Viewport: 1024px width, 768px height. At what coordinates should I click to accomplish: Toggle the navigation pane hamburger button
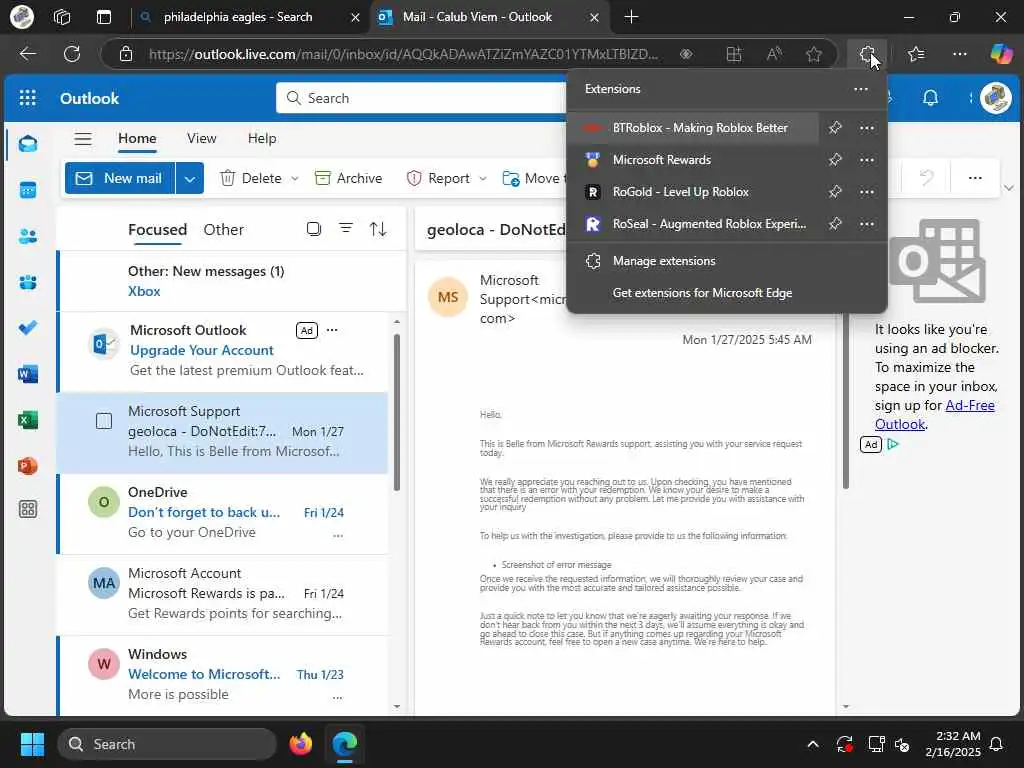point(83,138)
